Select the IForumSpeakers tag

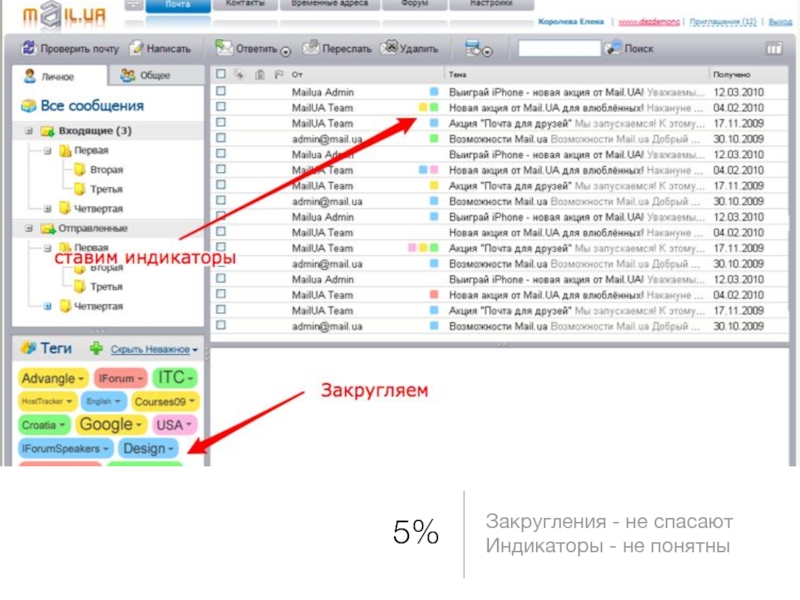tap(65, 448)
